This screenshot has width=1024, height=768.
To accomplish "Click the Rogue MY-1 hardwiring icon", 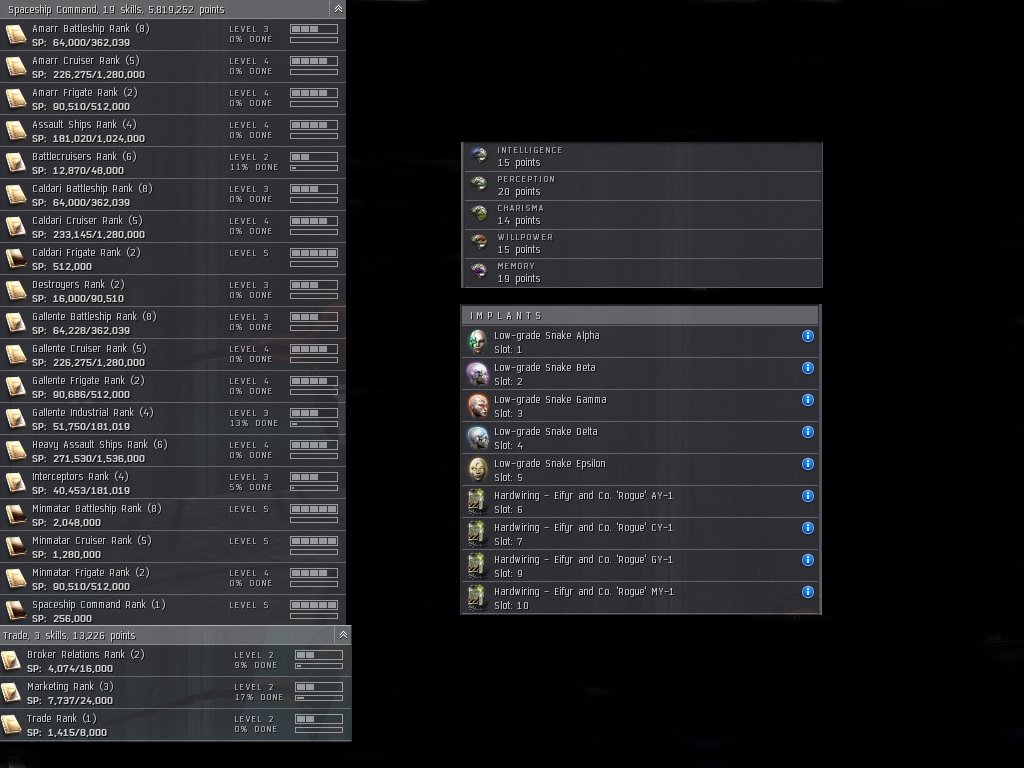I will [x=477, y=598].
